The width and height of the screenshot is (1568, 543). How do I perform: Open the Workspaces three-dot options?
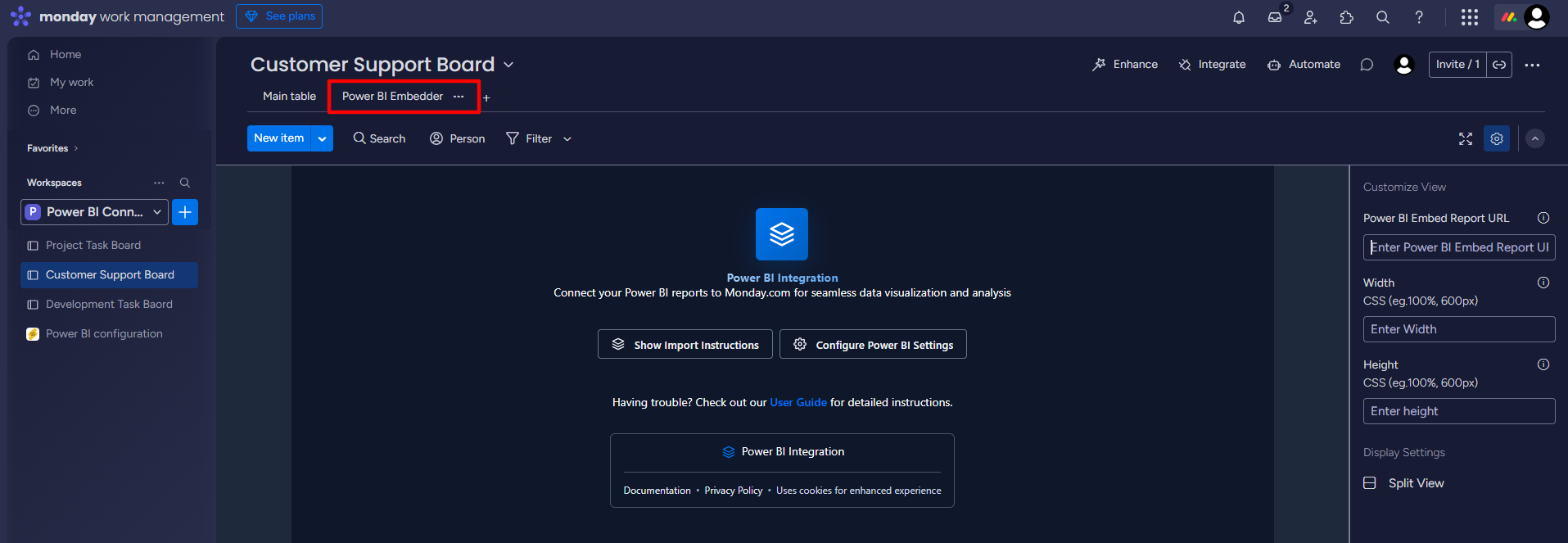pos(159,183)
